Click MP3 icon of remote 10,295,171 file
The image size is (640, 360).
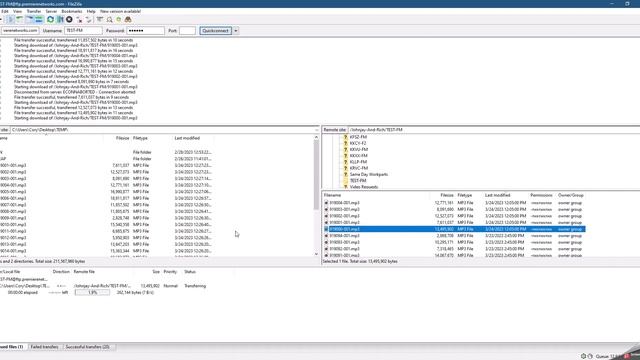(326, 242)
